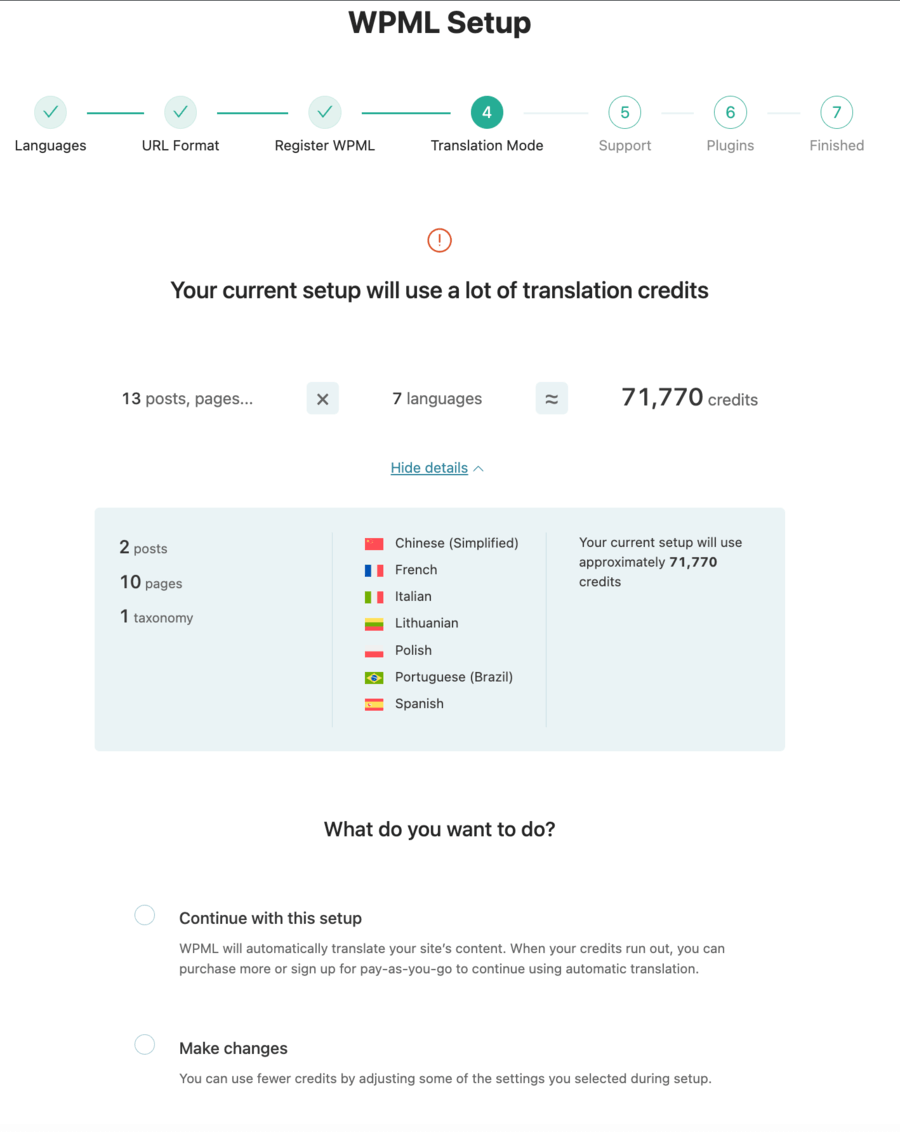900x1132 pixels.
Task: Click the Portuguese (Brazil) flag icon
Action: (x=374, y=677)
